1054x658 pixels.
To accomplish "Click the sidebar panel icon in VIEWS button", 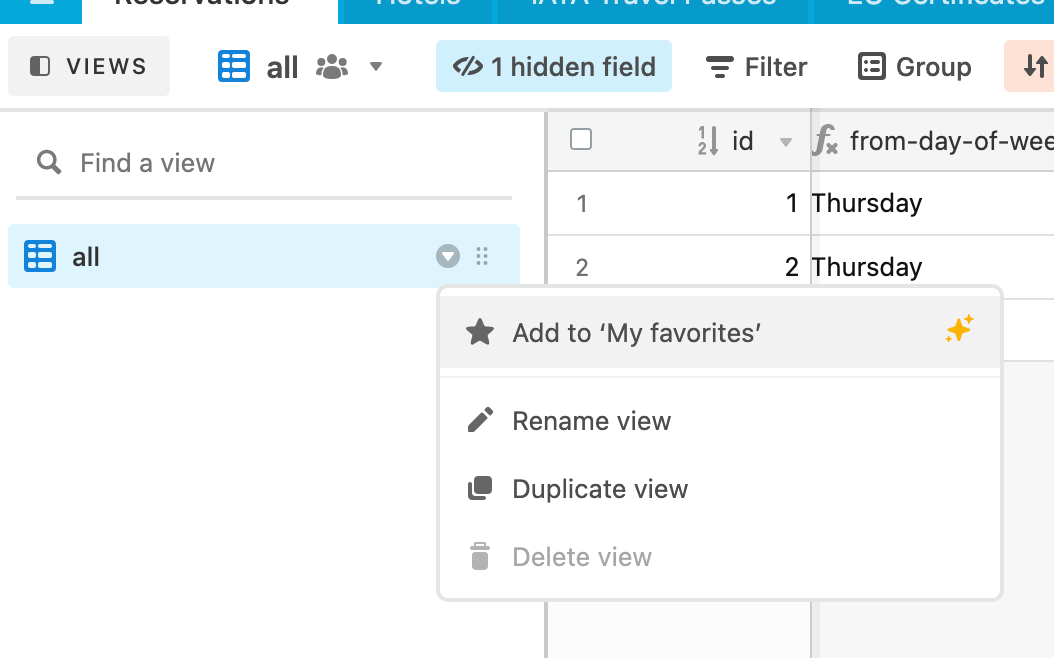I will [x=40, y=66].
